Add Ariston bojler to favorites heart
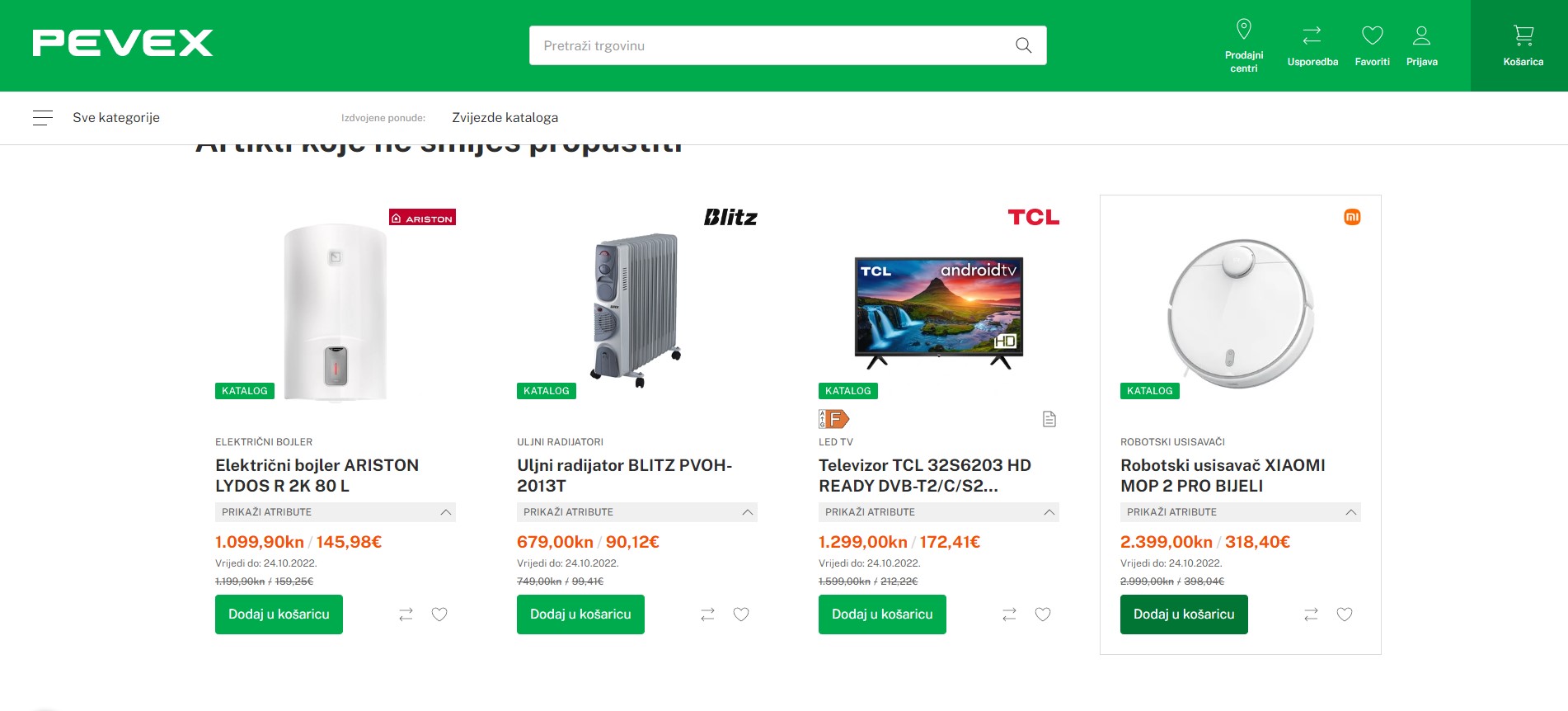This screenshot has height=711, width=1568. [x=439, y=614]
